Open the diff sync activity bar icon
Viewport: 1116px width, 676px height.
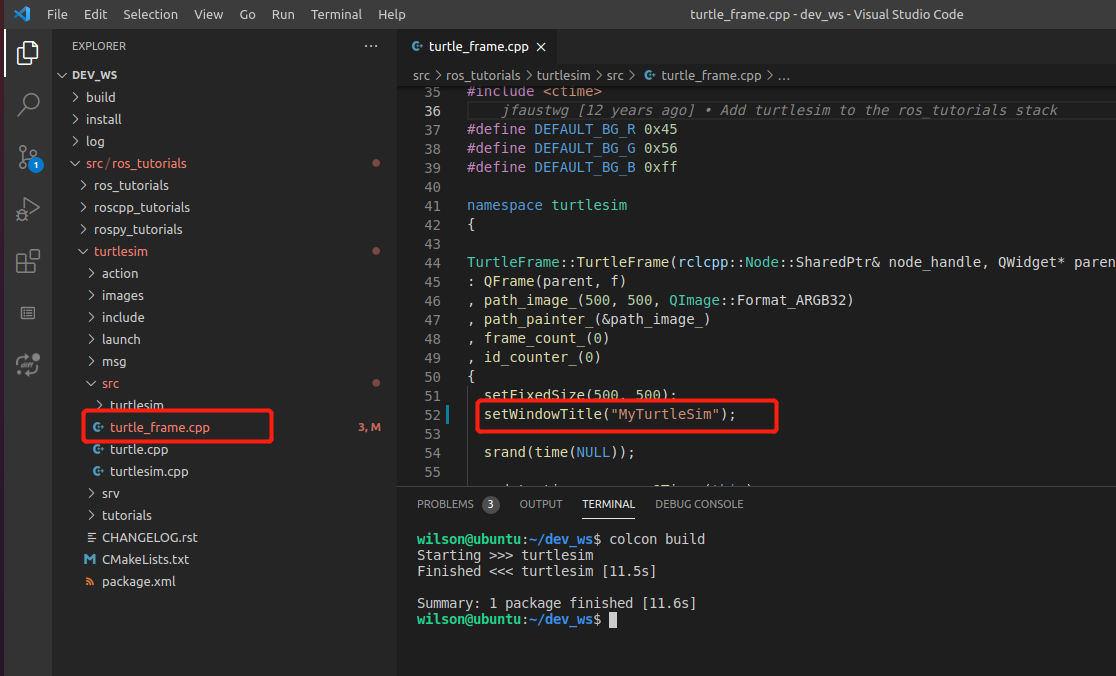(x=28, y=364)
